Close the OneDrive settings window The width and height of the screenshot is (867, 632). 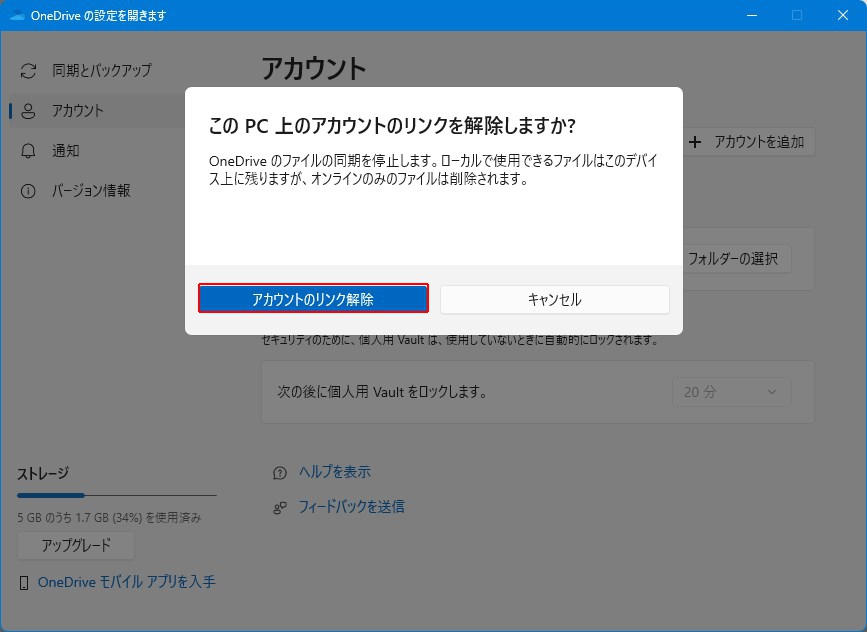pyautogui.click(x=841, y=16)
